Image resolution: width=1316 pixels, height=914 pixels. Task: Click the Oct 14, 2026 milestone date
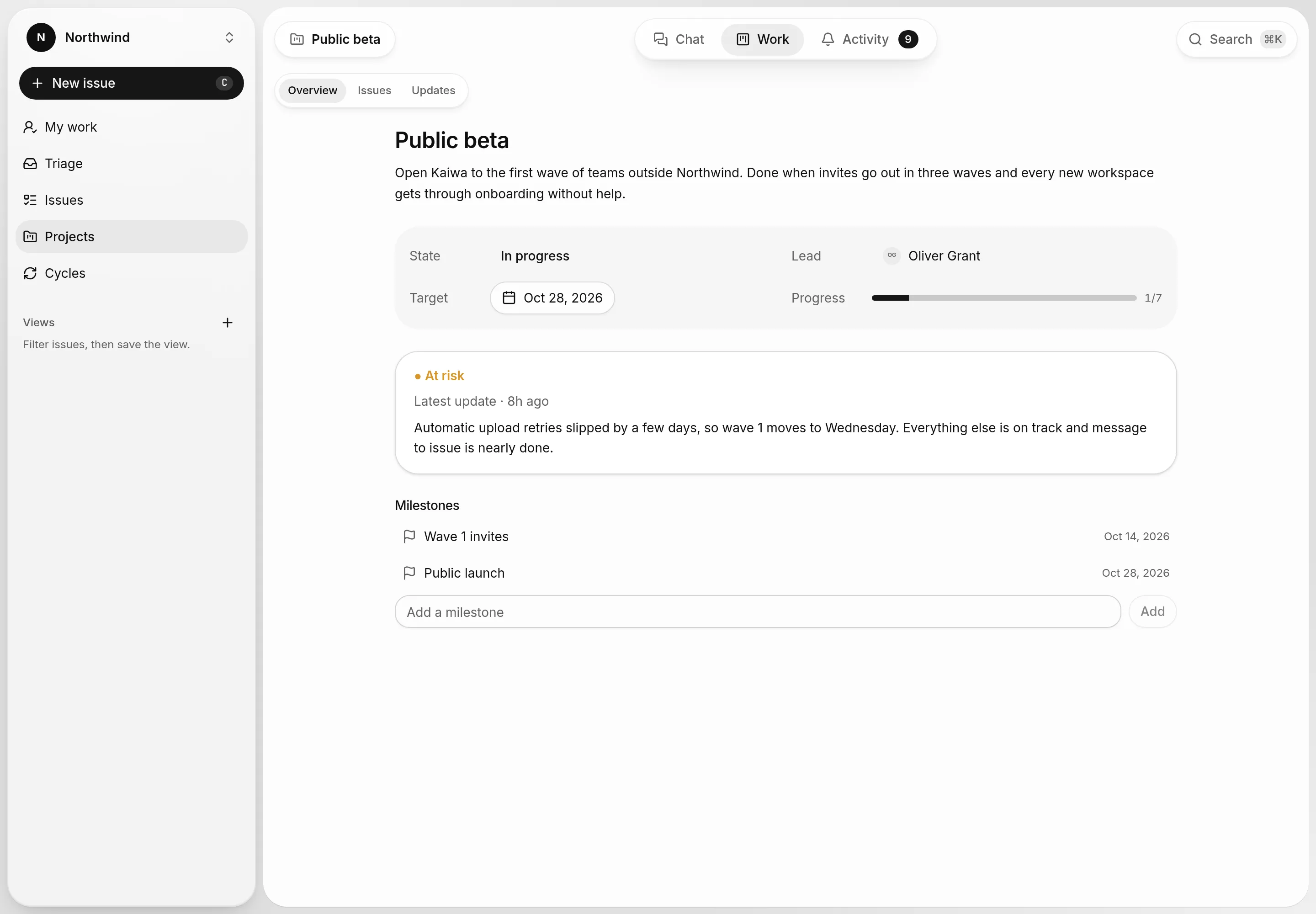[x=1136, y=537]
